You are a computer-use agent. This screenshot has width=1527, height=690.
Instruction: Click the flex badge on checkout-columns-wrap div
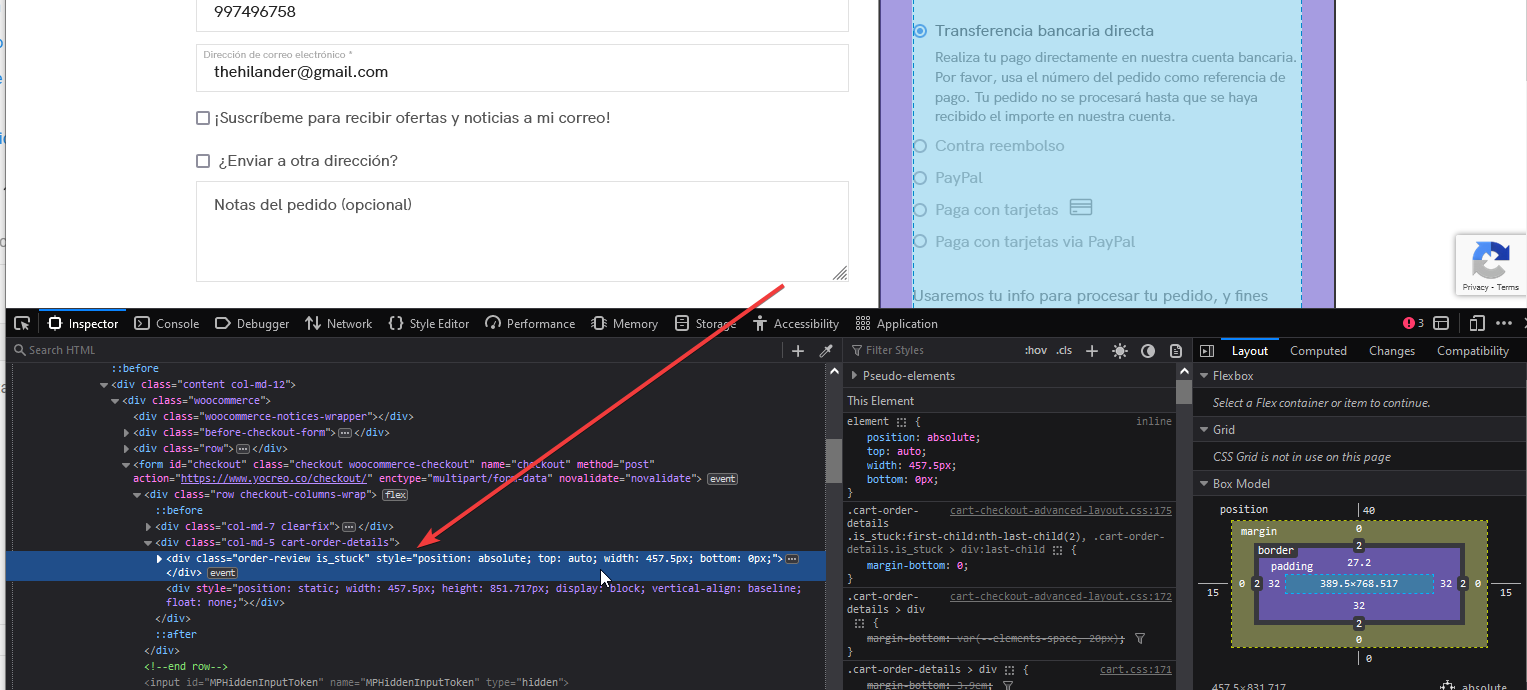(x=396, y=495)
